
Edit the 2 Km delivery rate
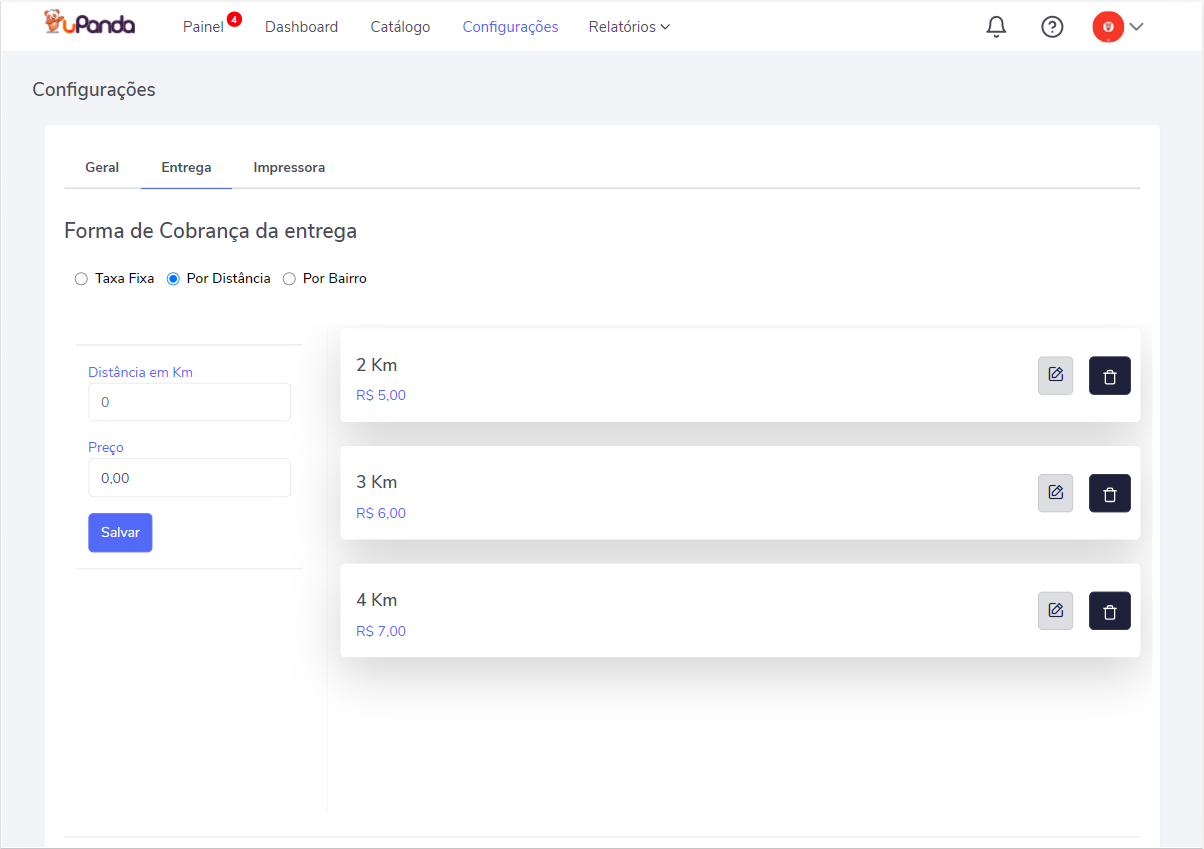[1055, 376]
